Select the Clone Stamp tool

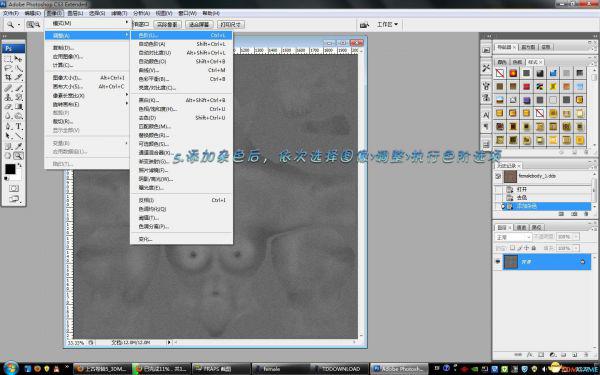point(8,97)
